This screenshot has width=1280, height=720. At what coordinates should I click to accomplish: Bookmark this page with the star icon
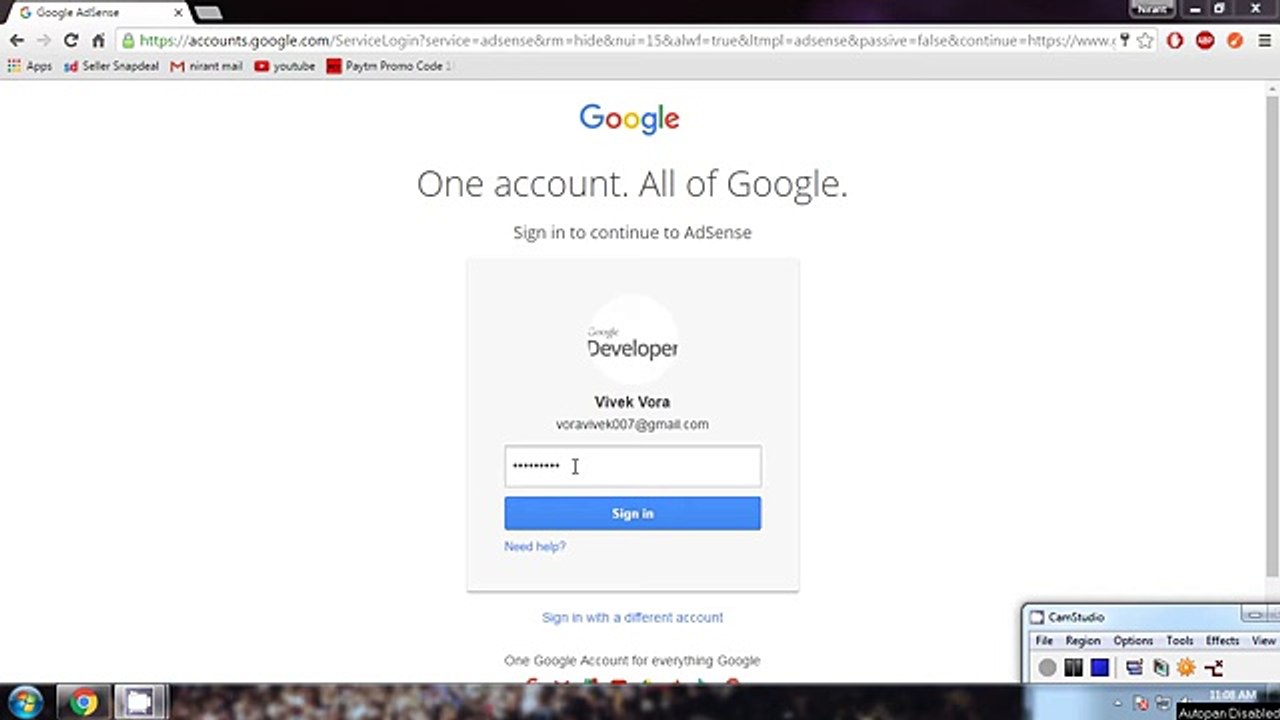(1146, 41)
